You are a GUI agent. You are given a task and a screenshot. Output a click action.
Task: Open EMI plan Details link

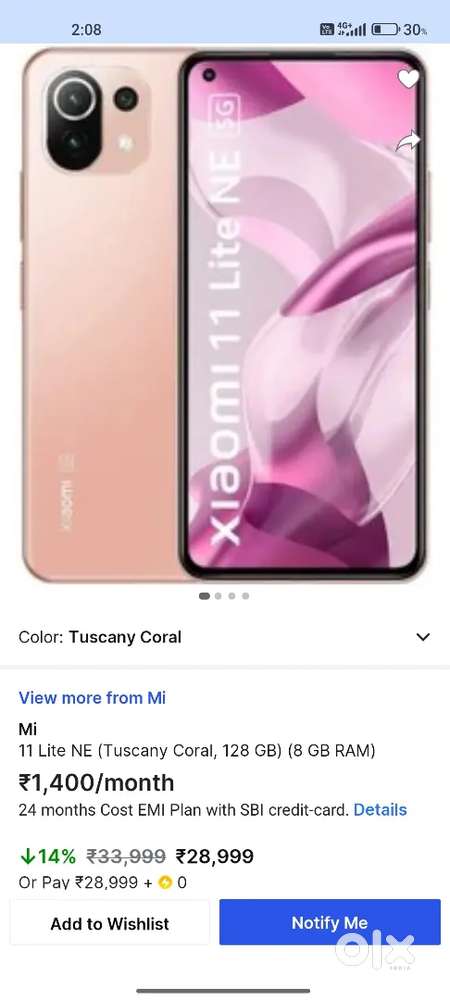380,809
